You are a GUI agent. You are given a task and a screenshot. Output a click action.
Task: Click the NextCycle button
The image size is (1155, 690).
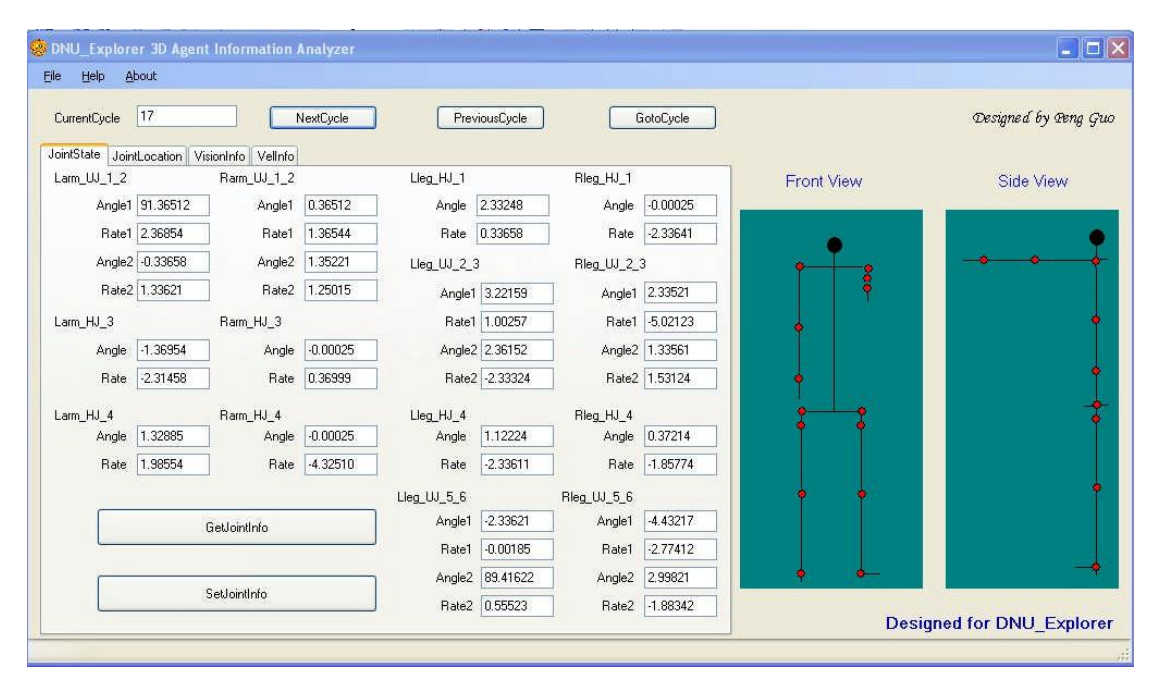pyautogui.click(x=323, y=118)
